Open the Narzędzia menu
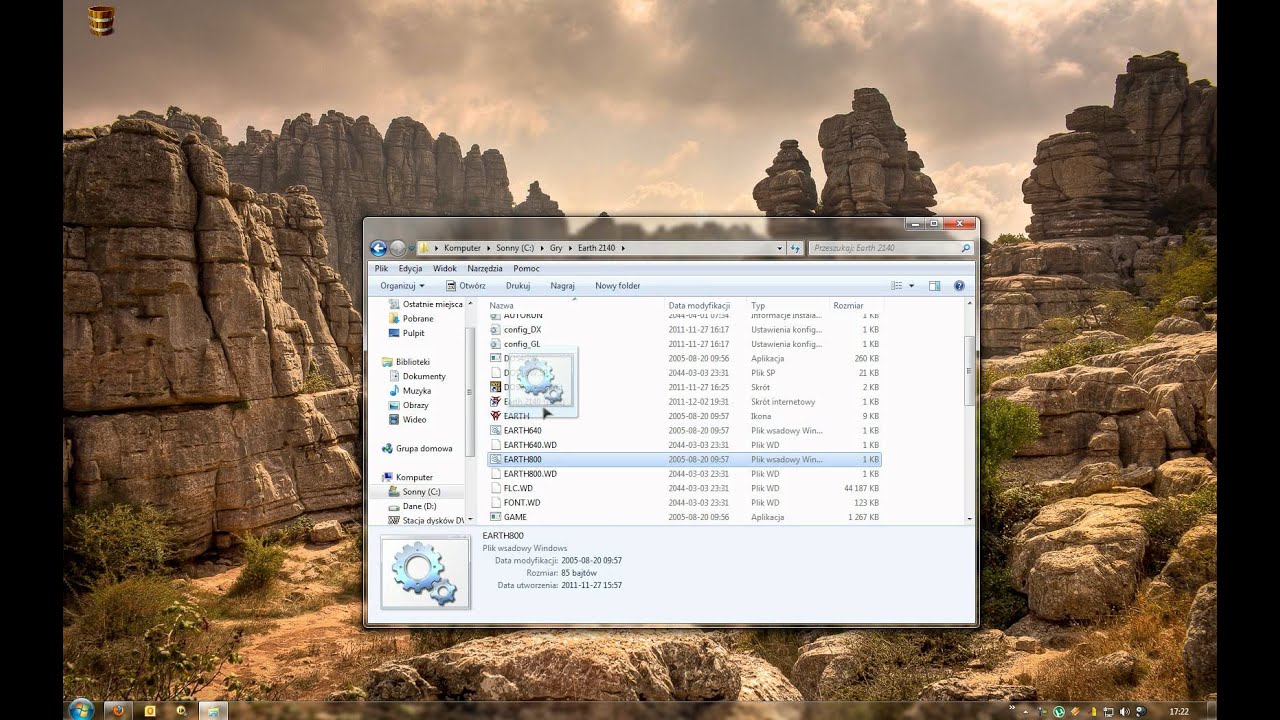The image size is (1280, 720). tap(485, 268)
